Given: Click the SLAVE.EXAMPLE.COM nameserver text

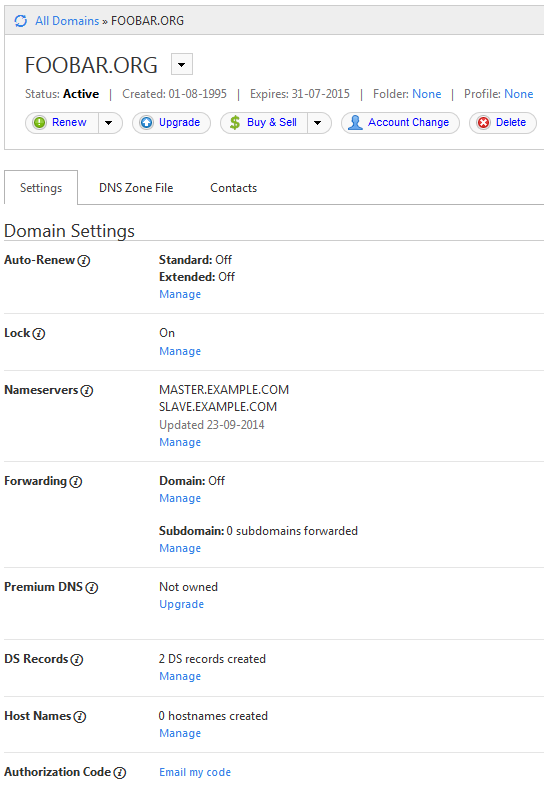Looking at the screenshot, I should [218, 407].
